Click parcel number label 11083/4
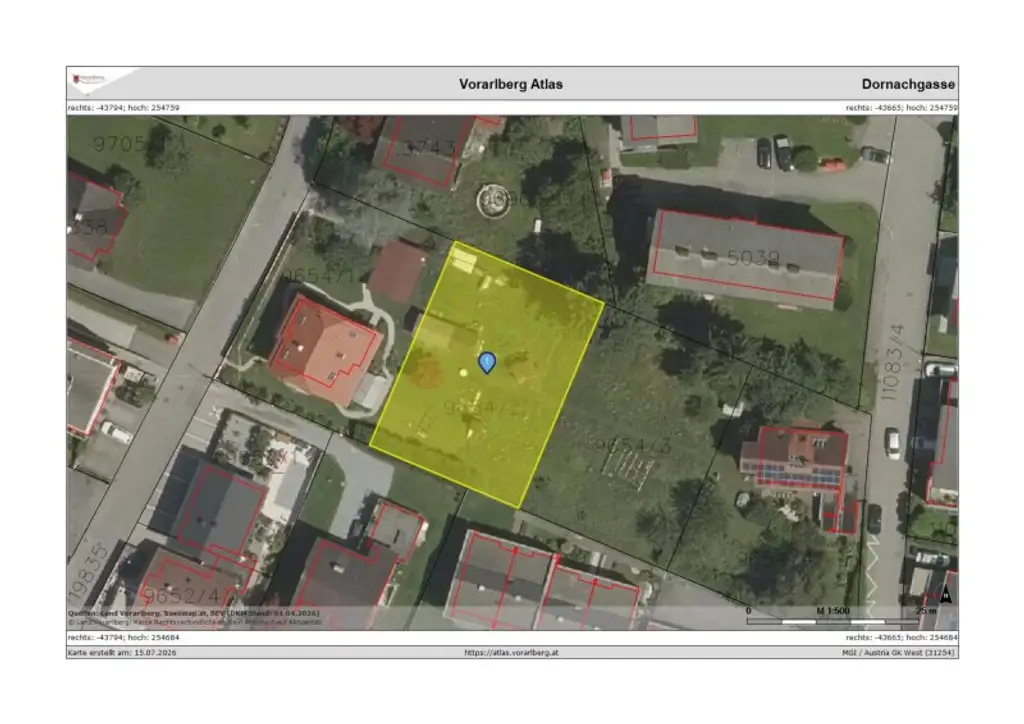Image resolution: width=1024 pixels, height=724 pixels. [x=893, y=362]
